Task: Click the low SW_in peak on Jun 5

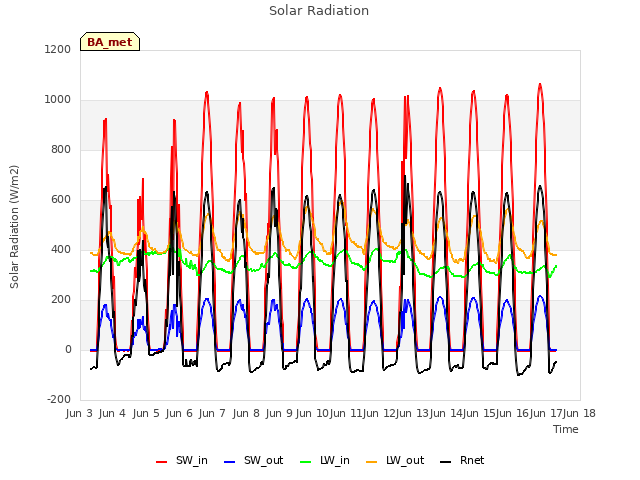Action: (143, 179)
